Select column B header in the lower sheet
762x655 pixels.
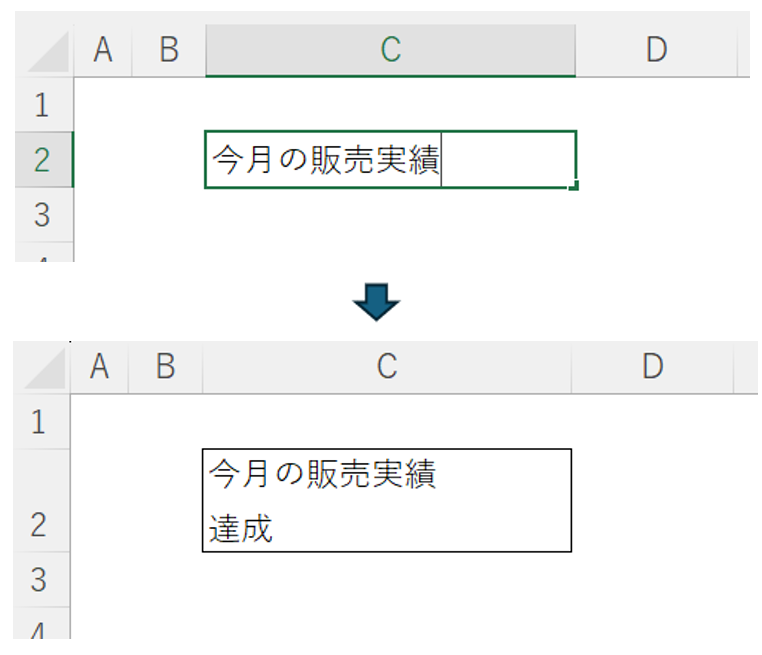[x=165, y=367]
